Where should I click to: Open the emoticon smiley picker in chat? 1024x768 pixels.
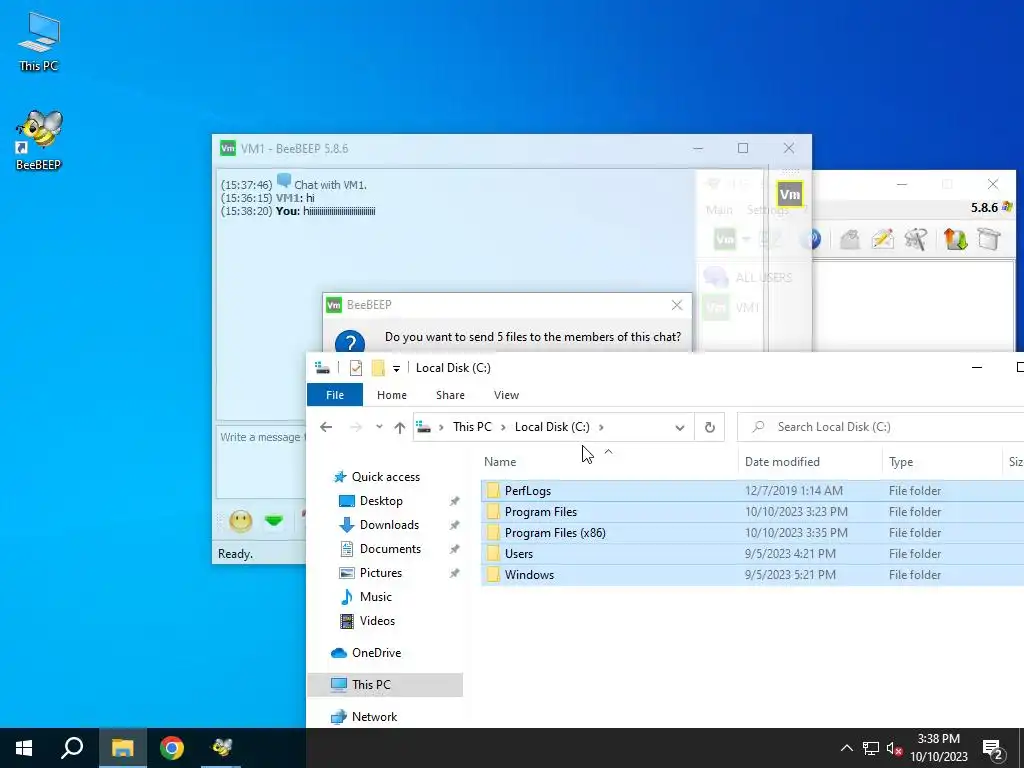tap(240, 520)
